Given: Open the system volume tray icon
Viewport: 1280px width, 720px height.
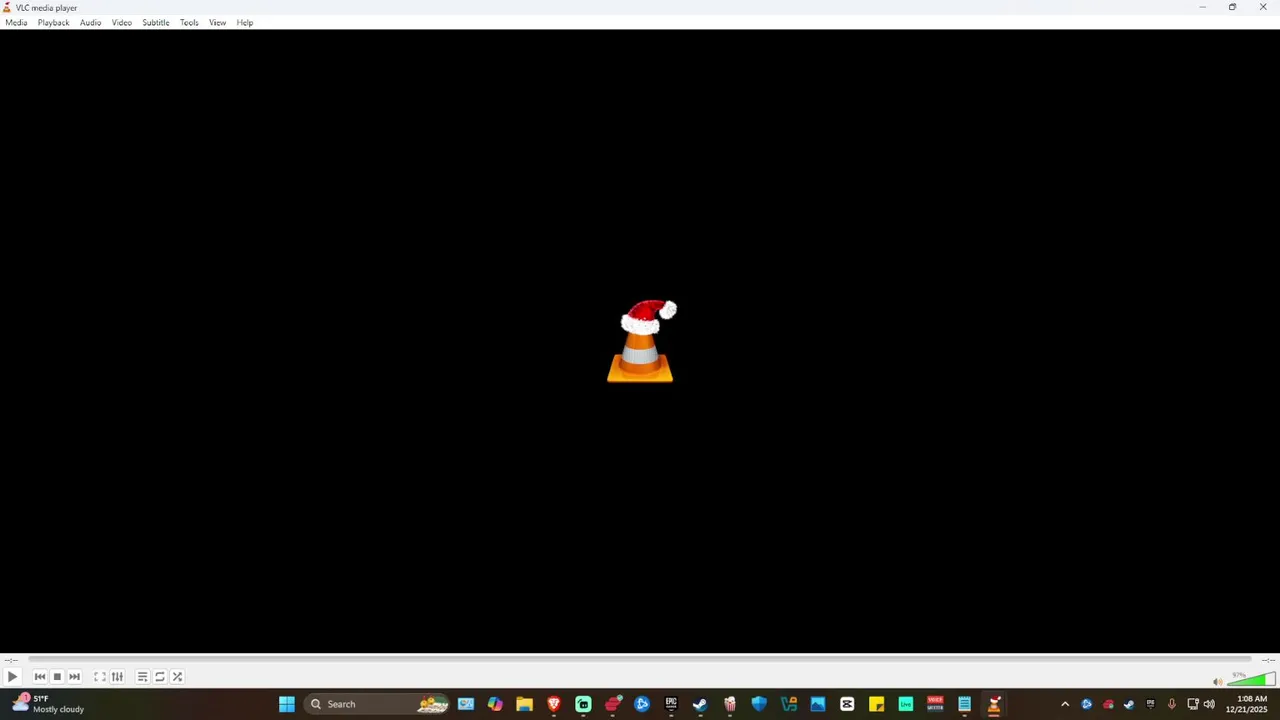Looking at the screenshot, I should coord(1209,704).
